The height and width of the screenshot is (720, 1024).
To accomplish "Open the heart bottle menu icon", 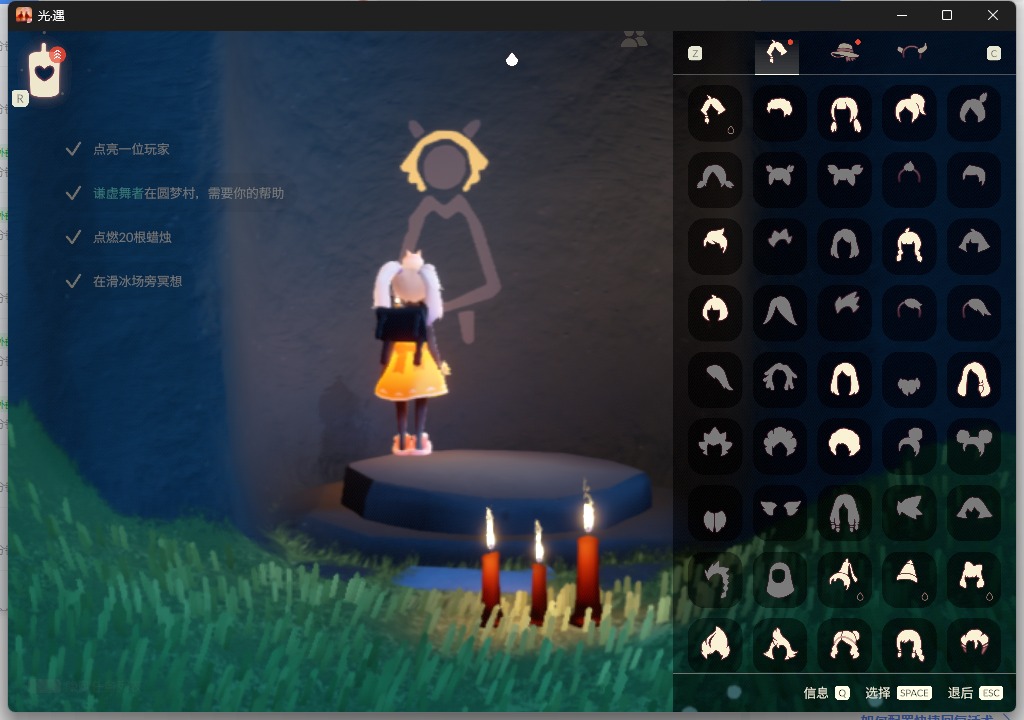I will [x=45, y=71].
